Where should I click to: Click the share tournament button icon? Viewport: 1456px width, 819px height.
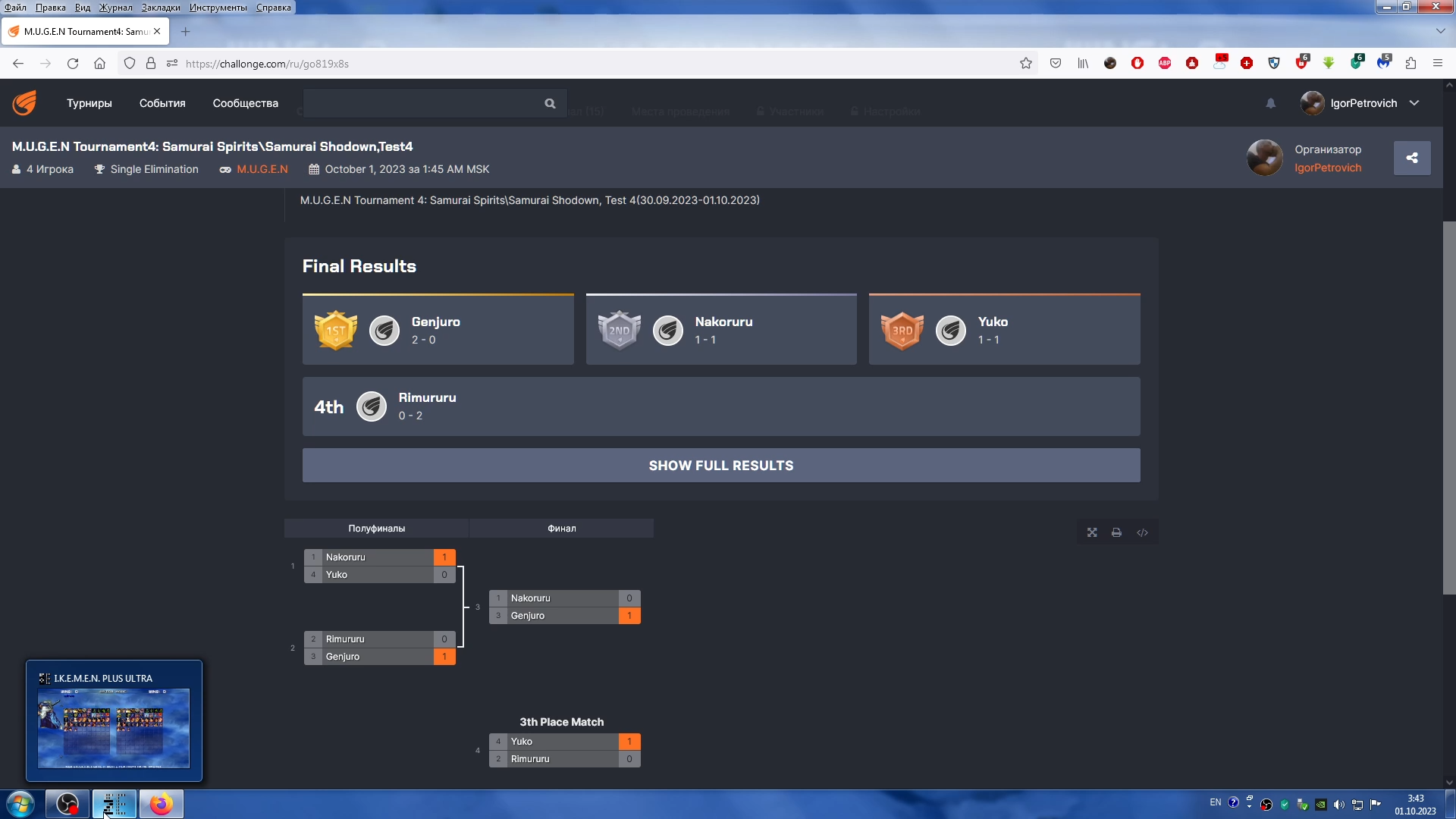click(x=1412, y=158)
